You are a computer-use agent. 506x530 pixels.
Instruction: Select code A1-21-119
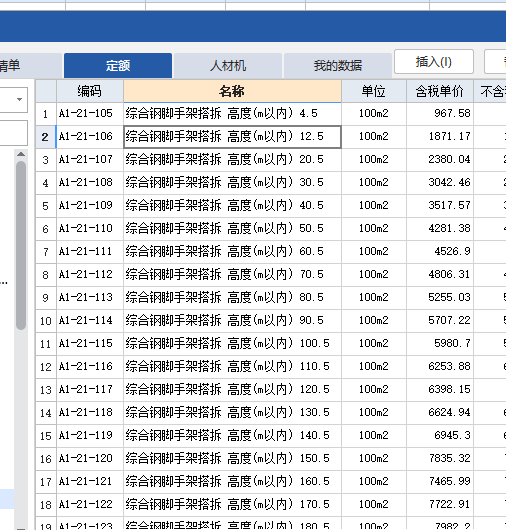tap(86, 435)
